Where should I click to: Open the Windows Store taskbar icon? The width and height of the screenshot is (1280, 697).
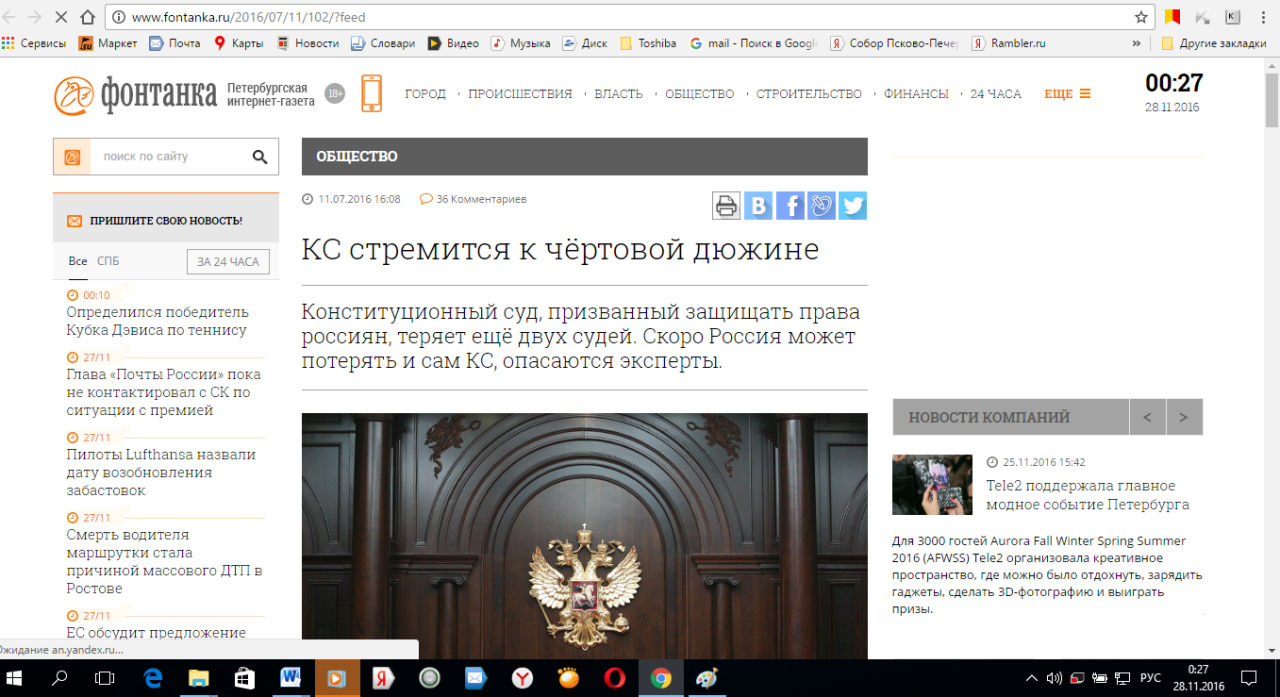pos(244,678)
